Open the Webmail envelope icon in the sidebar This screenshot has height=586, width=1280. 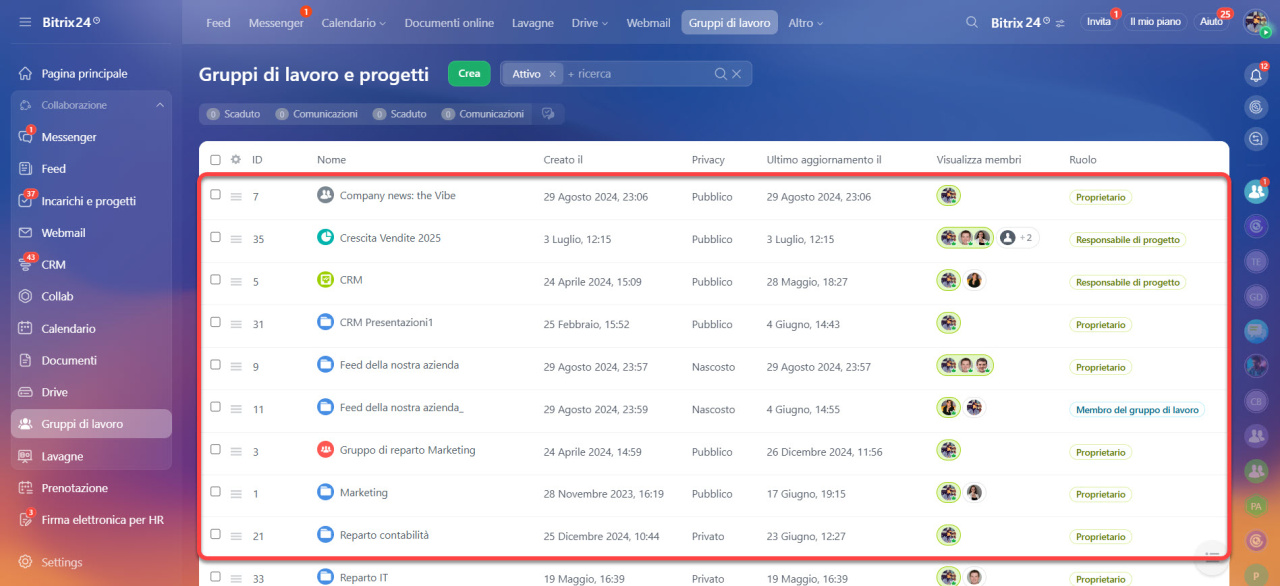click(x=25, y=233)
